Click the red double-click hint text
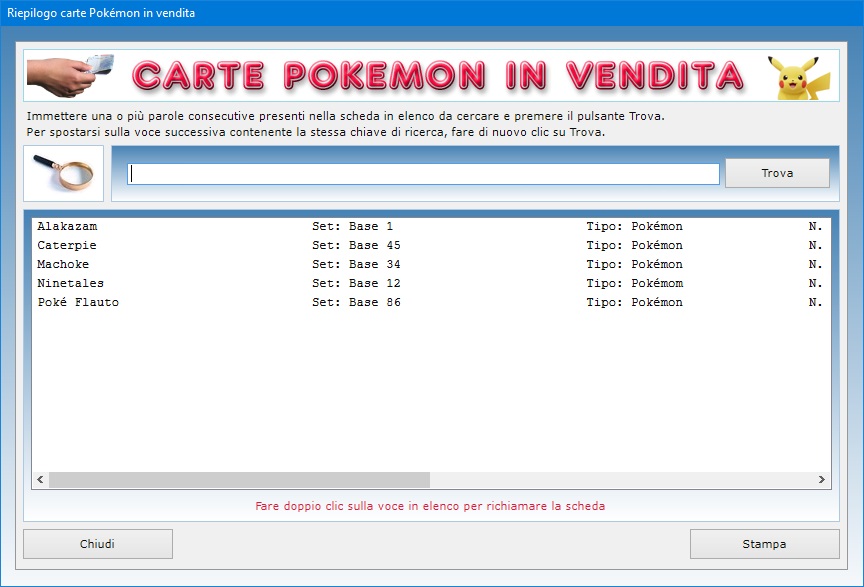The image size is (864, 587). pyautogui.click(x=430, y=506)
